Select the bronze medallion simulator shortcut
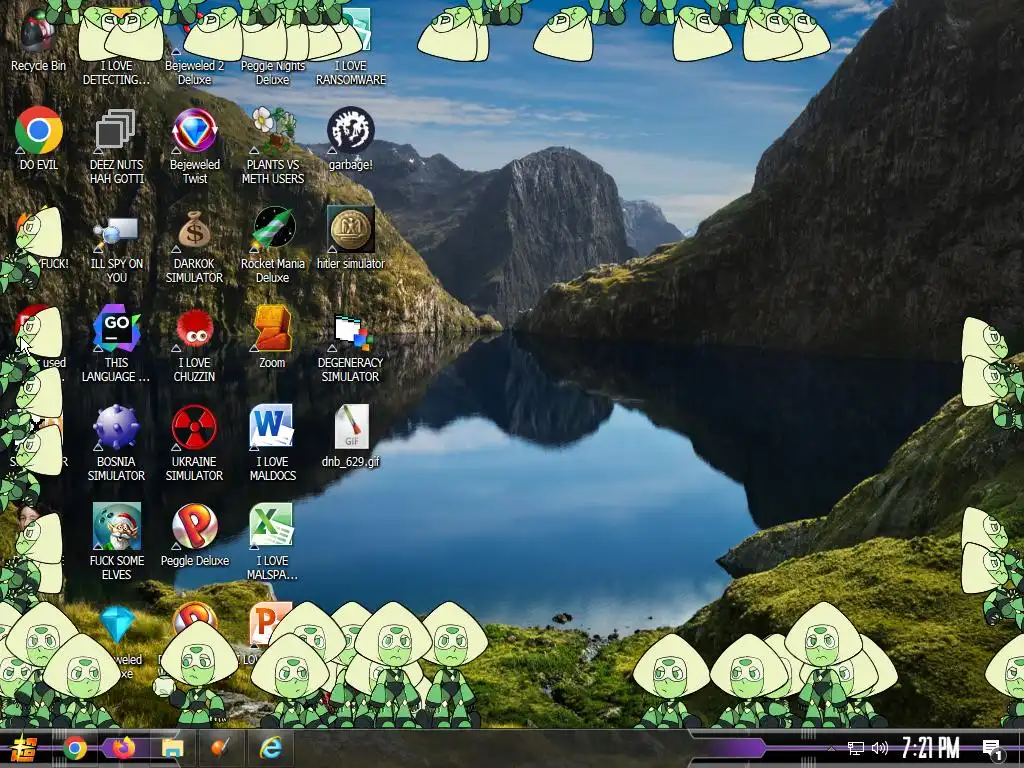The width and height of the screenshot is (1024, 768). [x=351, y=238]
